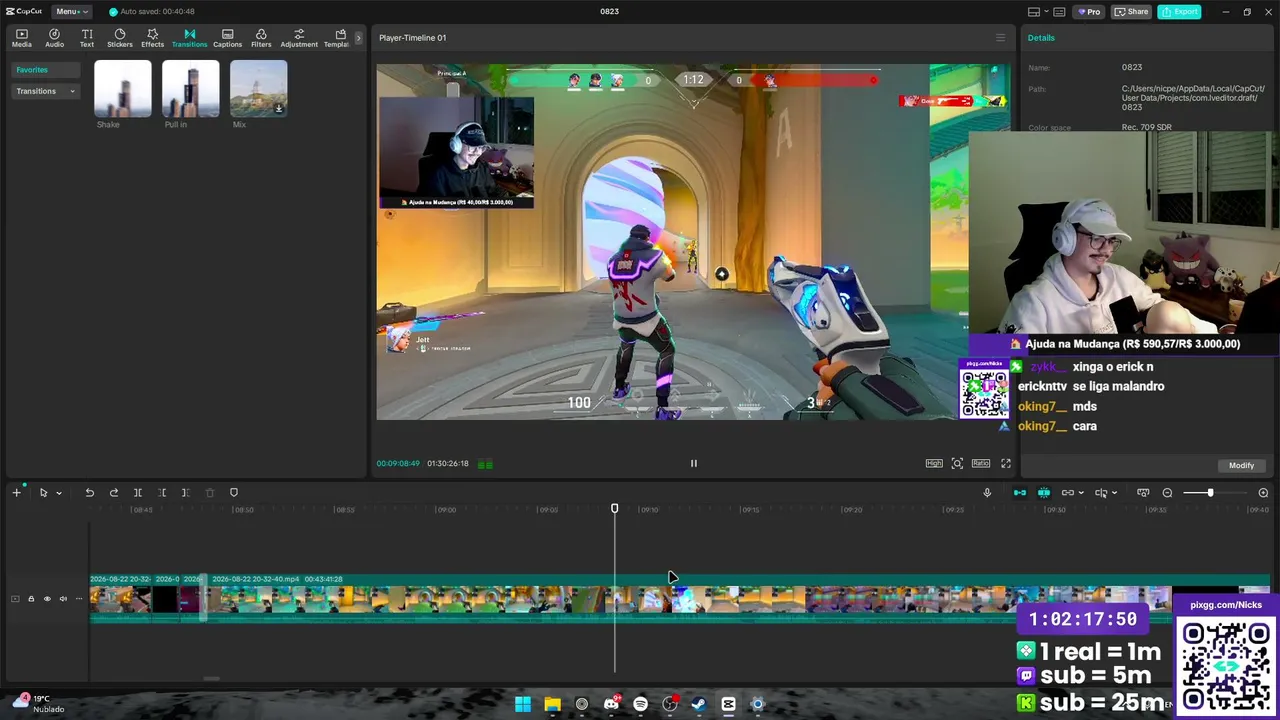Download the Mix transition
Image resolution: width=1280 pixels, height=720 pixels.
point(279,109)
